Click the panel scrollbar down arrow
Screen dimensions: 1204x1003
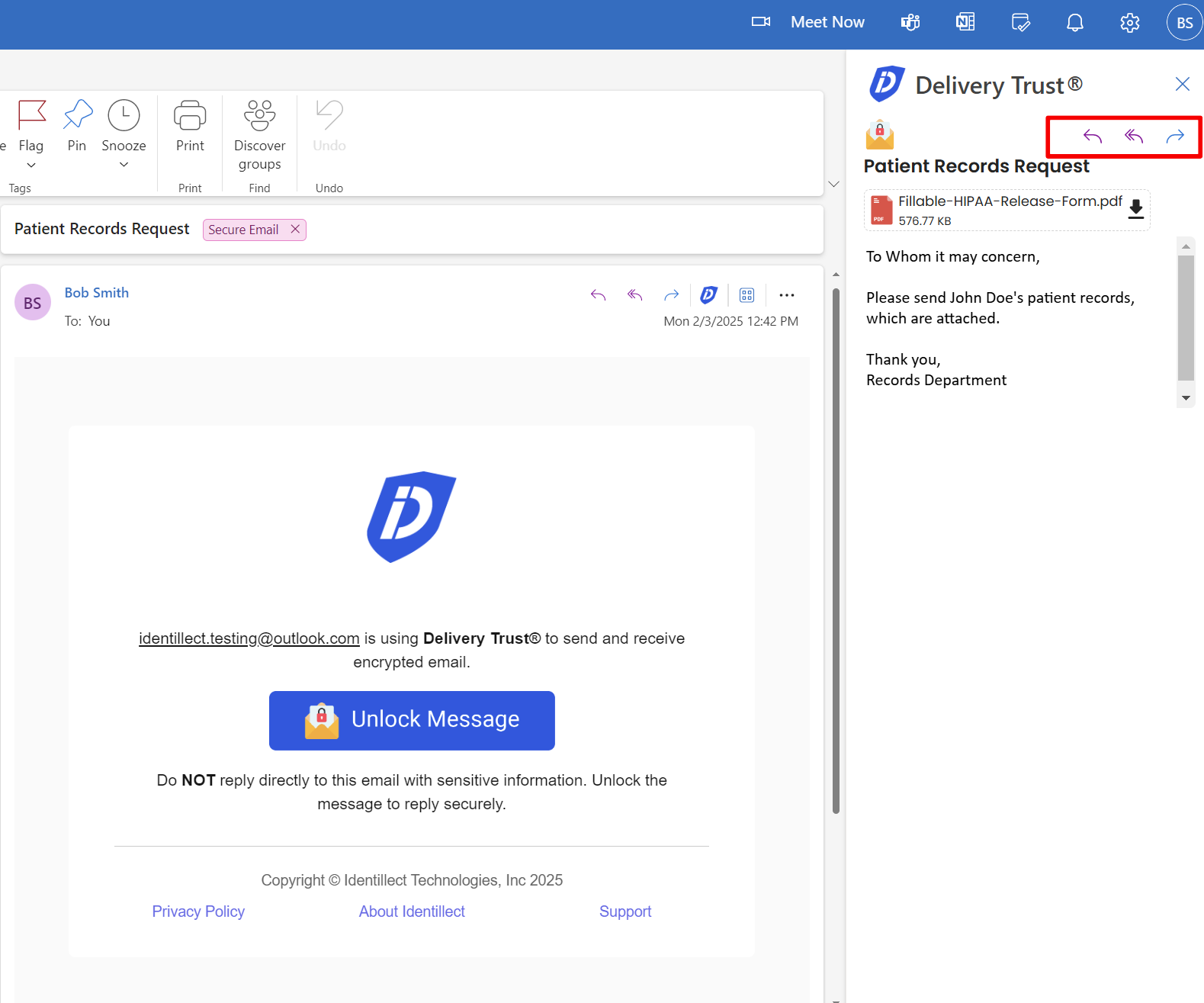[1186, 398]
